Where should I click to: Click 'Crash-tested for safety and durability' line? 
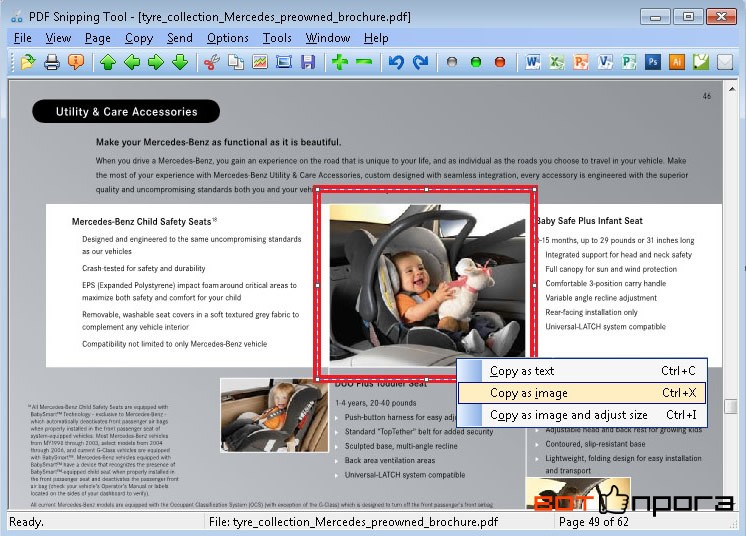tap(144, 268)
